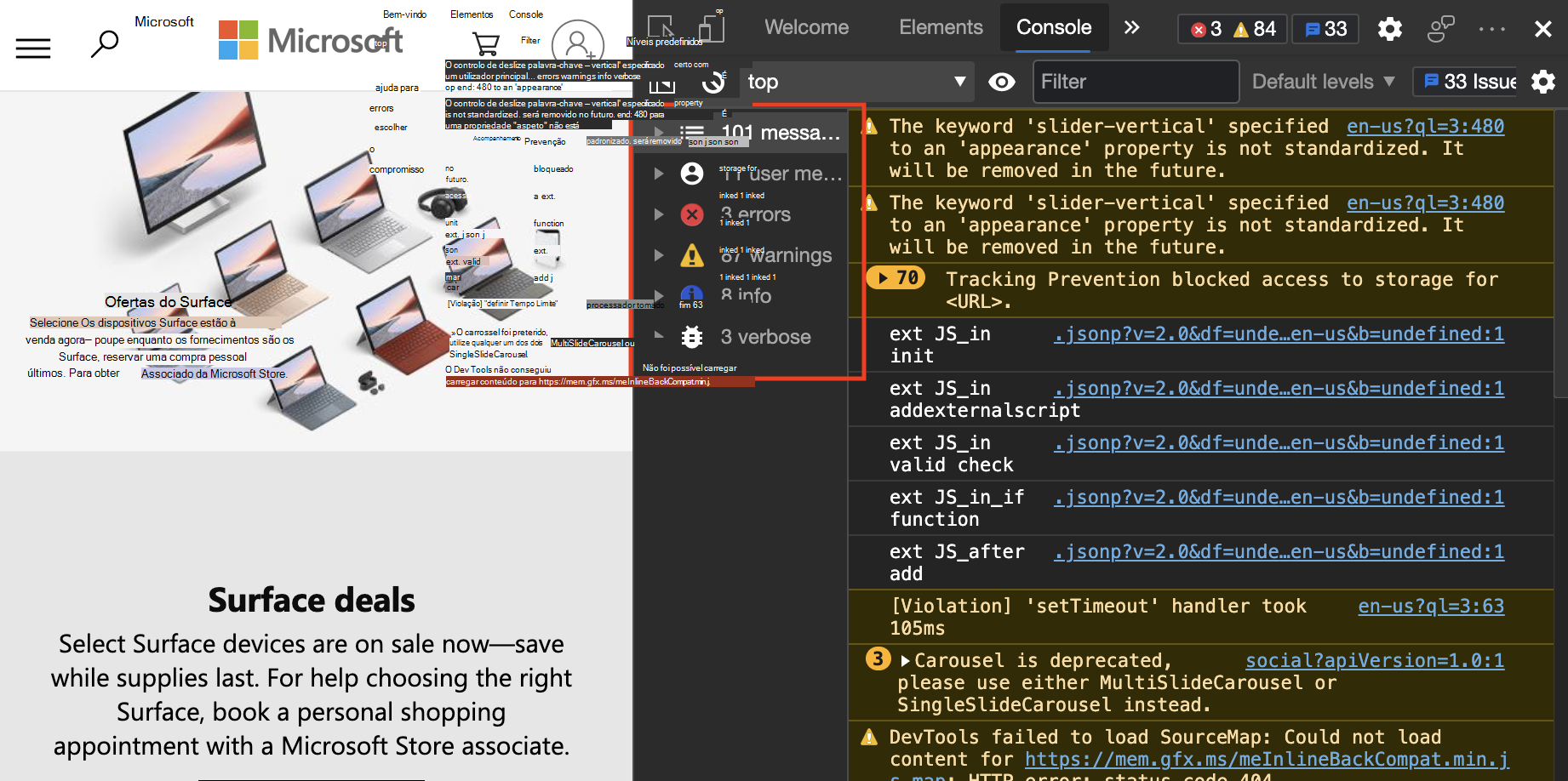The image size is (1568, 781).
Task: Click the account sign-in avatar icon
Action: tap(577, 45)
